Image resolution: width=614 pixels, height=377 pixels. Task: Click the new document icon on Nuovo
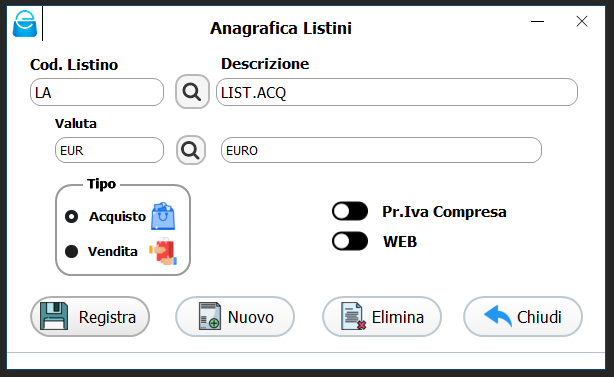pos(209,316)
